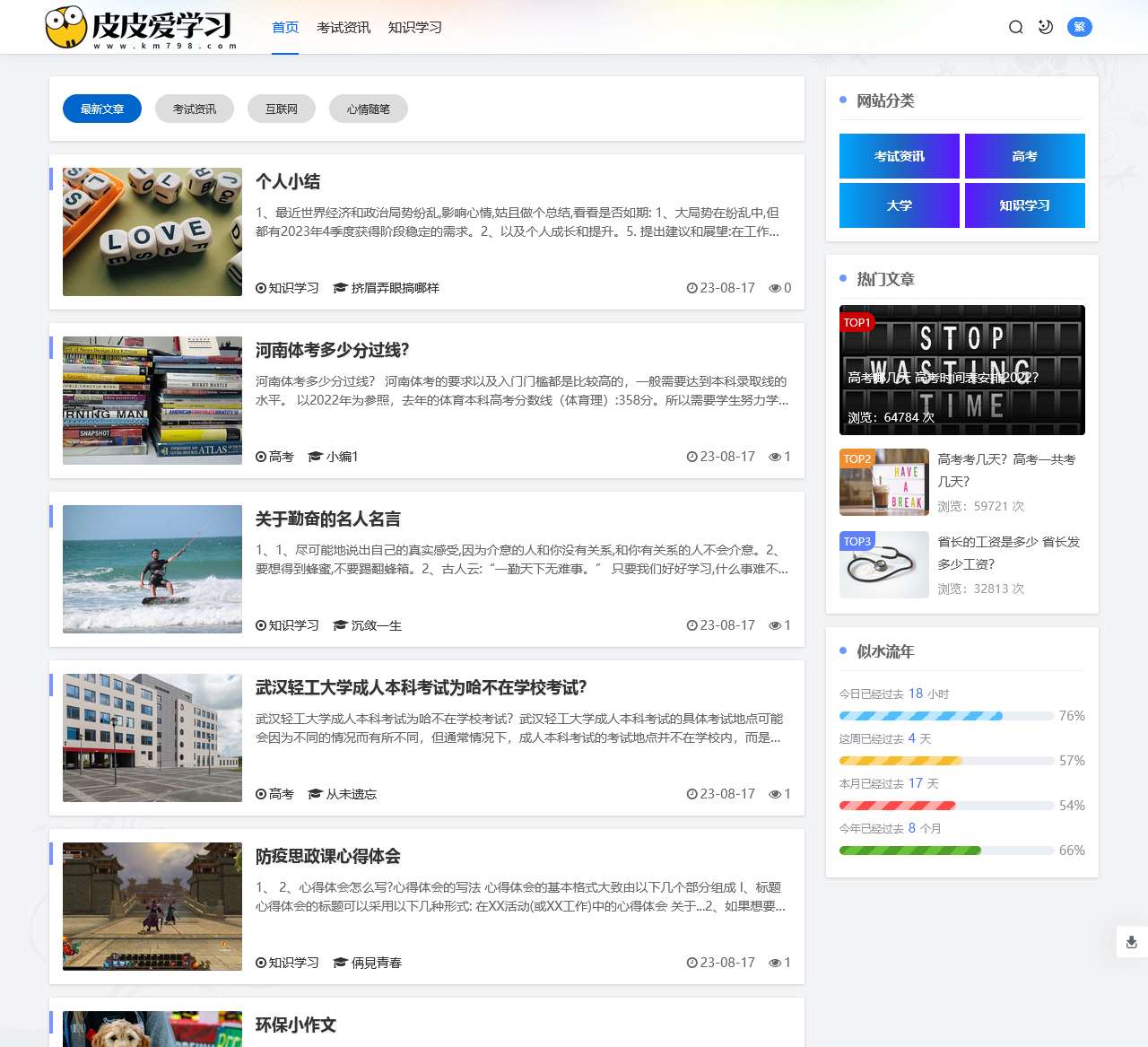Screen dimensions: 1148x1047
Task: Select the 心情随笔 filter pill
Action: [x=369, y=109]
